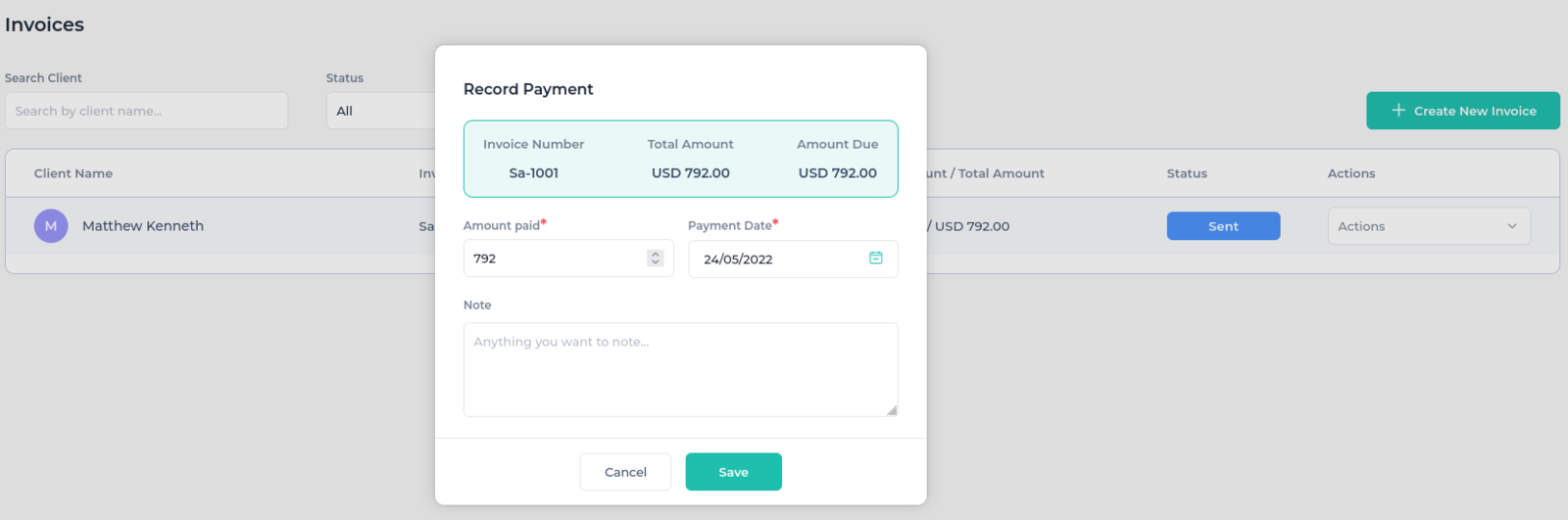The width and height of the screenshot is (1568, 520).
Task: Focus the Note text area
Action: tap(680, 369)
